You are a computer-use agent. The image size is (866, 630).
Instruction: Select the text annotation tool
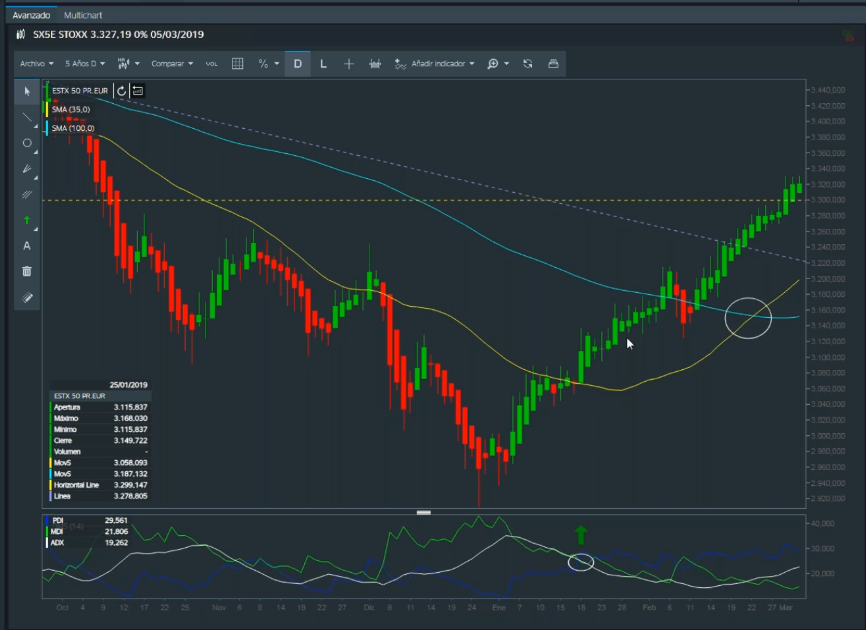[27, 246]
